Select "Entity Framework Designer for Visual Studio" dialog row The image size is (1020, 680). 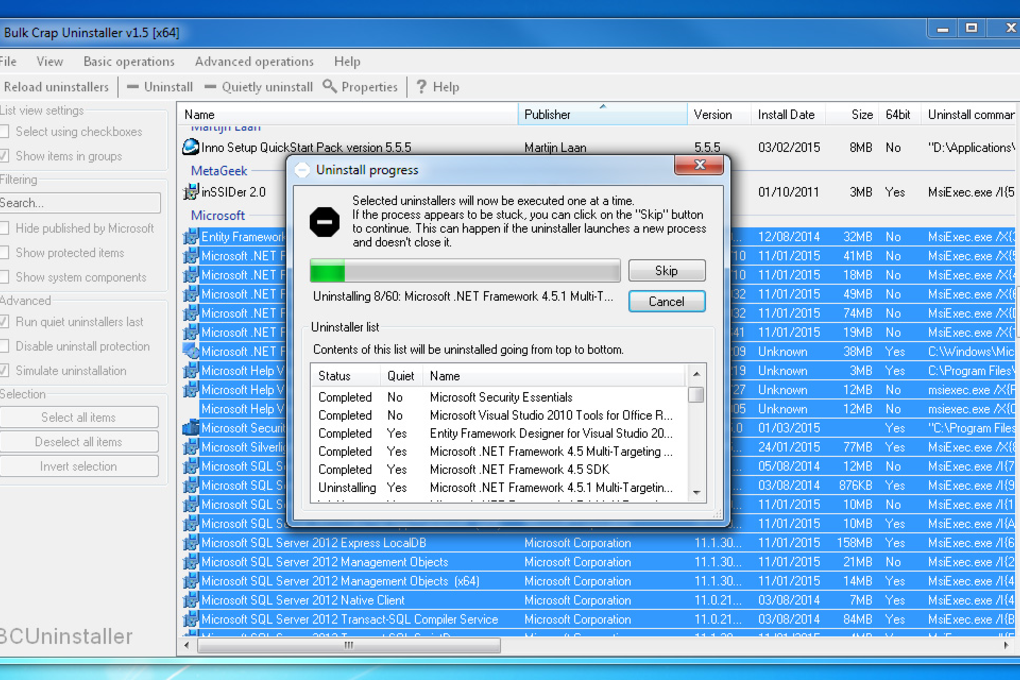coord(500,433)
